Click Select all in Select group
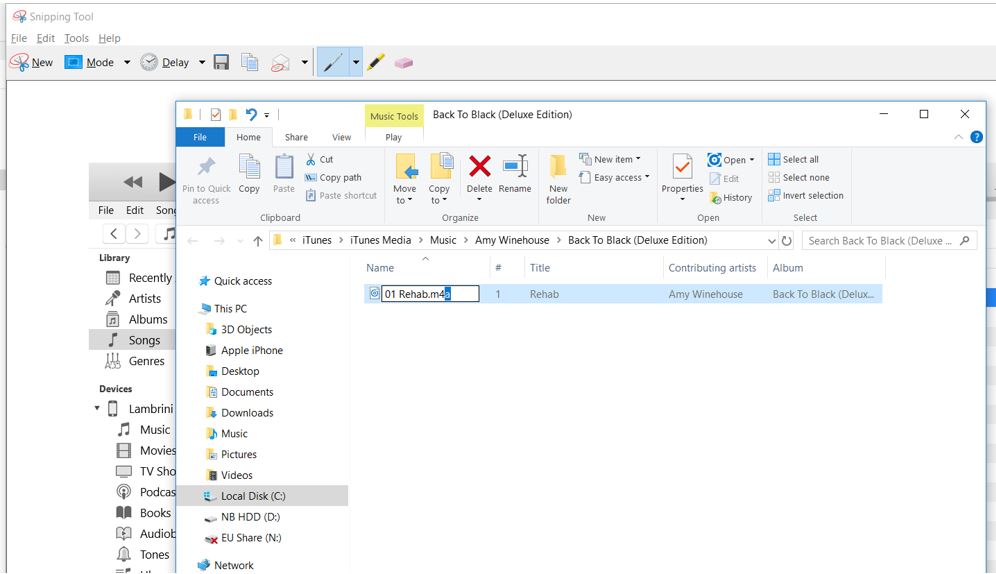996x574 pixels. 793,159
